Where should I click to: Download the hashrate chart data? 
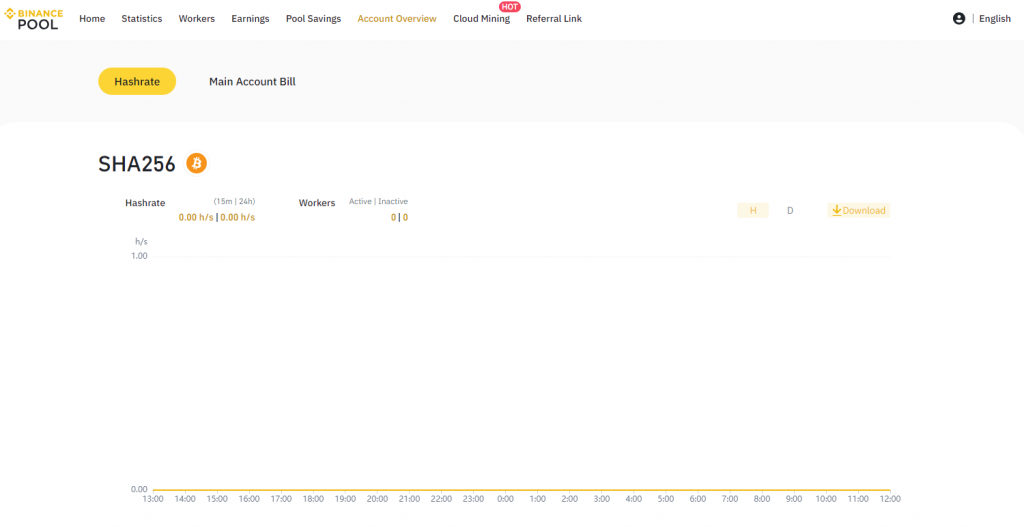pyautogui.click(x=859, y=210)
